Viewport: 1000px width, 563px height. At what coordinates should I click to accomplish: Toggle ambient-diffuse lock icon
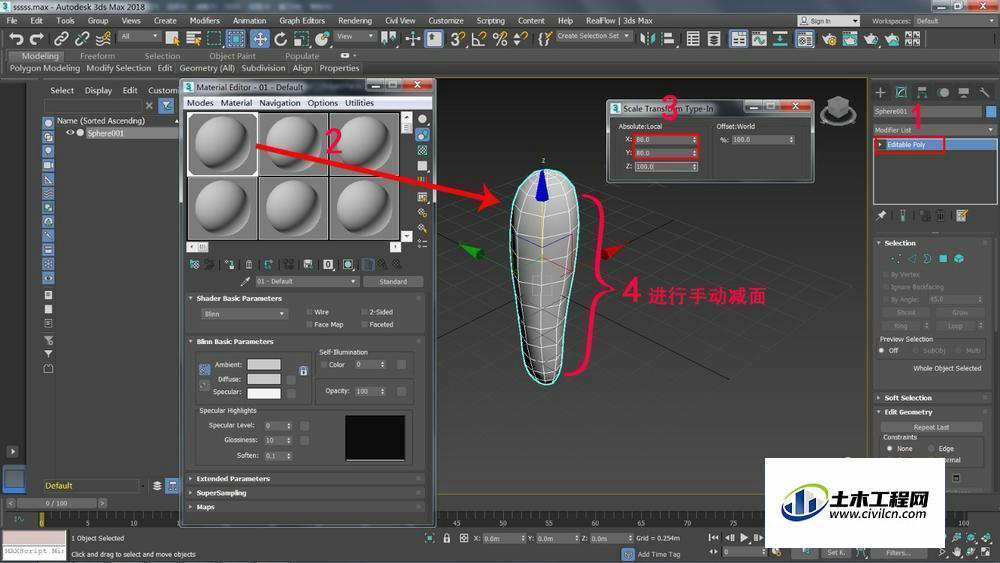pos(304,370)
